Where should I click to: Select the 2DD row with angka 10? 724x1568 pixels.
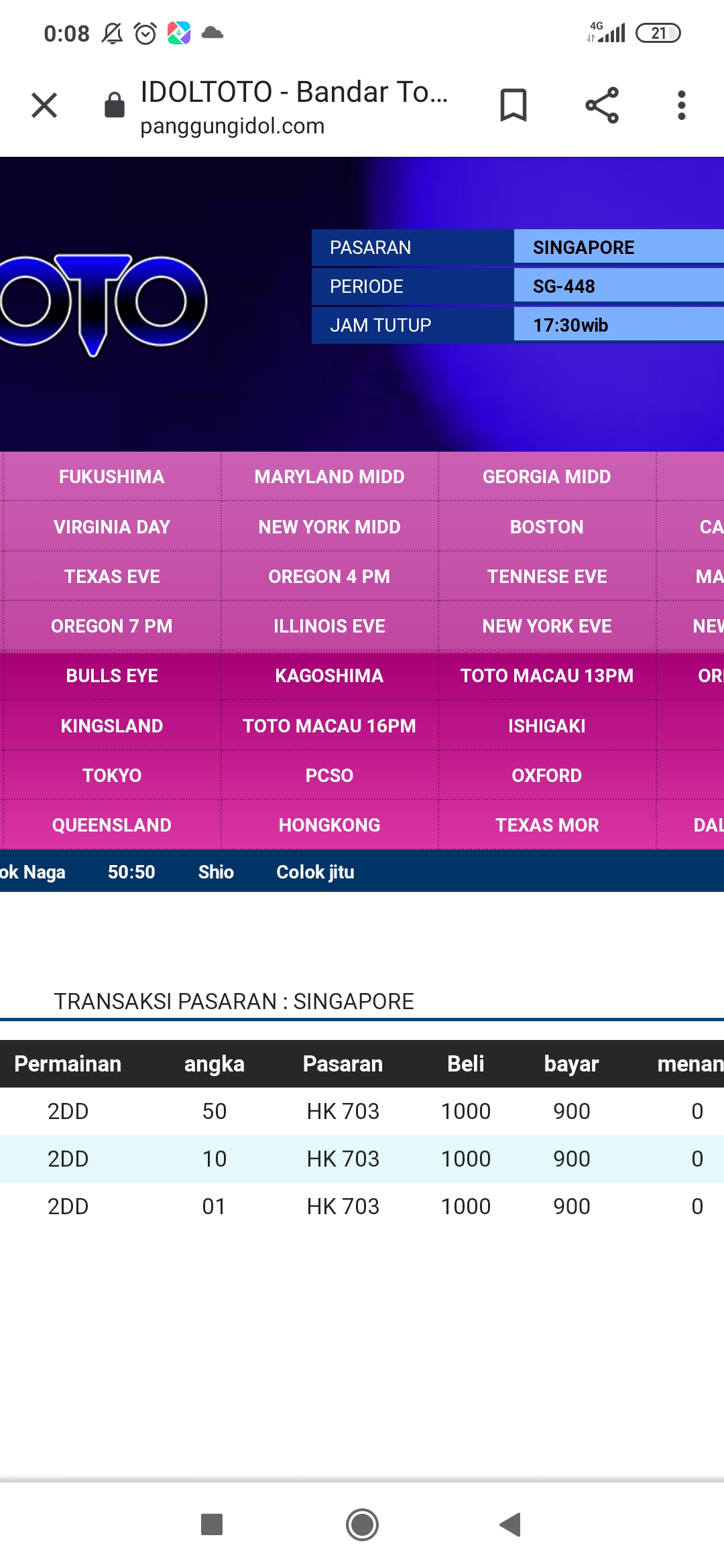[x=362, y=1159]
